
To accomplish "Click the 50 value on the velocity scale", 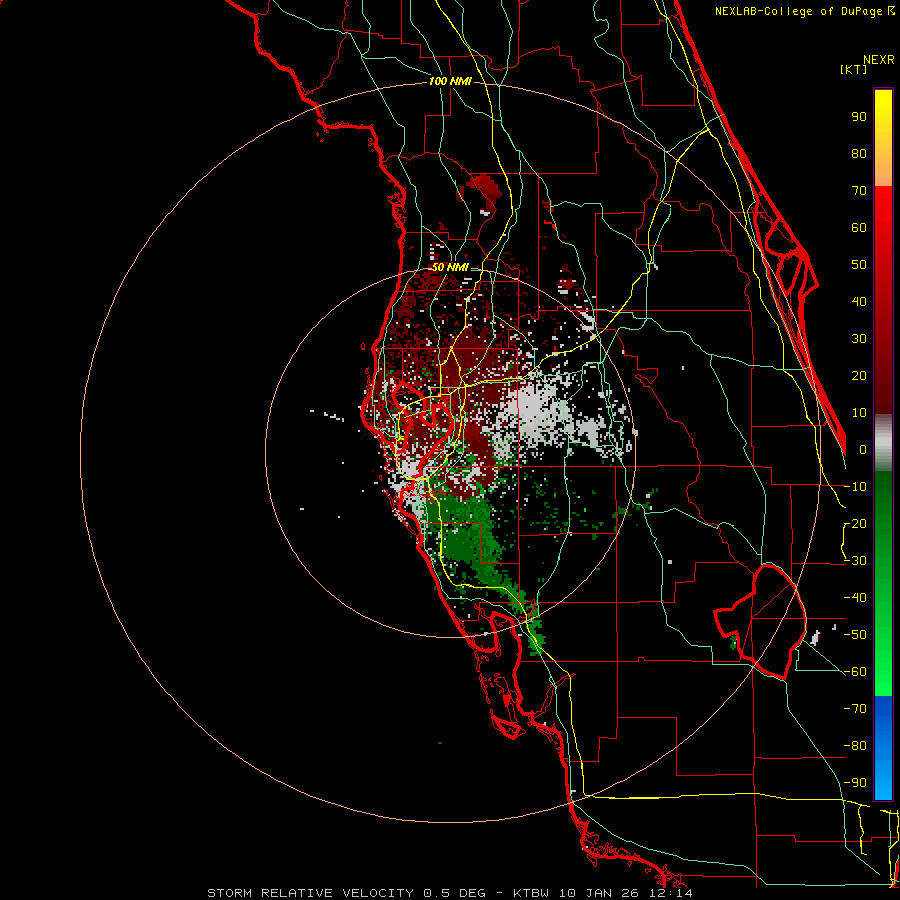I will click(x=859, y=265).
